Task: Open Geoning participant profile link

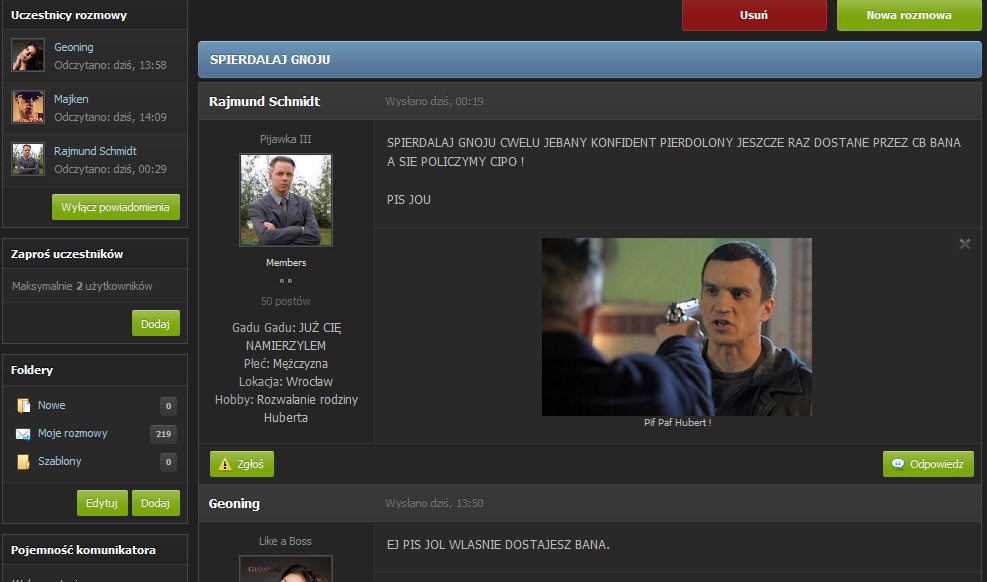Action: click(x=74, y=47)
